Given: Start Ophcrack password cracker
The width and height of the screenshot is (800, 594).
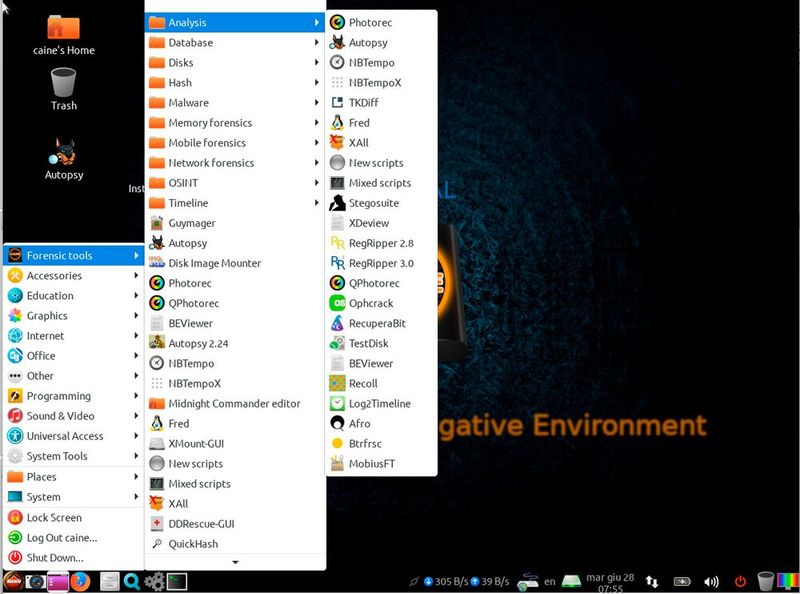Looking at the screenshot, I should click(376, 303).
